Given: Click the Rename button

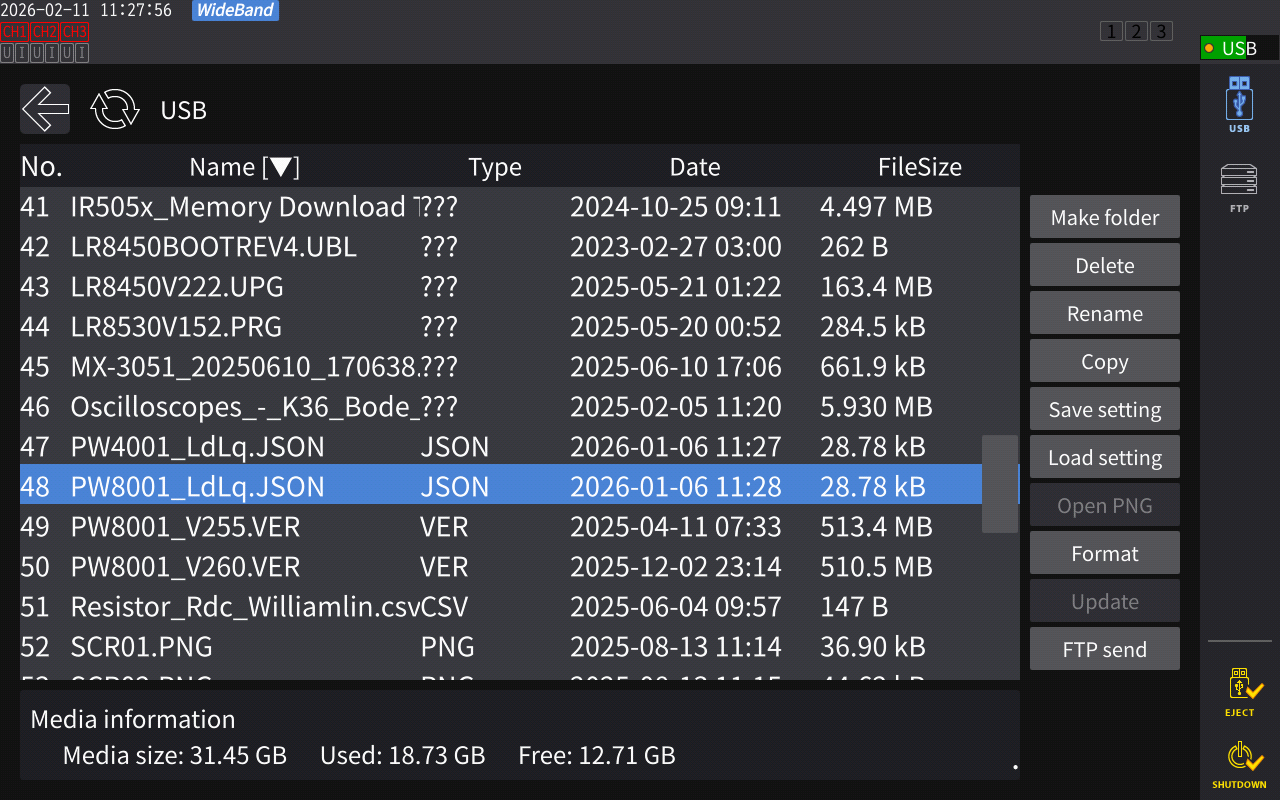Looking at the screenshot, I should click(x=1104, y=313).
